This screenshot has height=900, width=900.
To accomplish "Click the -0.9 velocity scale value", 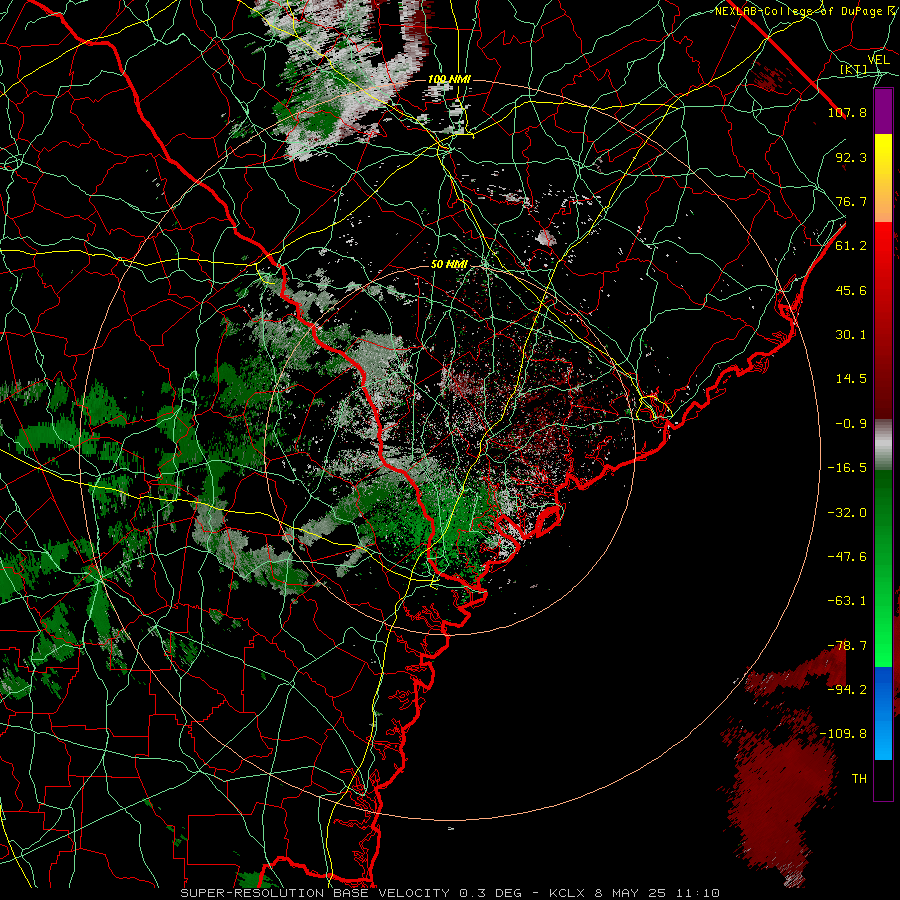I will pyautogui.click(x=851, y=424).
